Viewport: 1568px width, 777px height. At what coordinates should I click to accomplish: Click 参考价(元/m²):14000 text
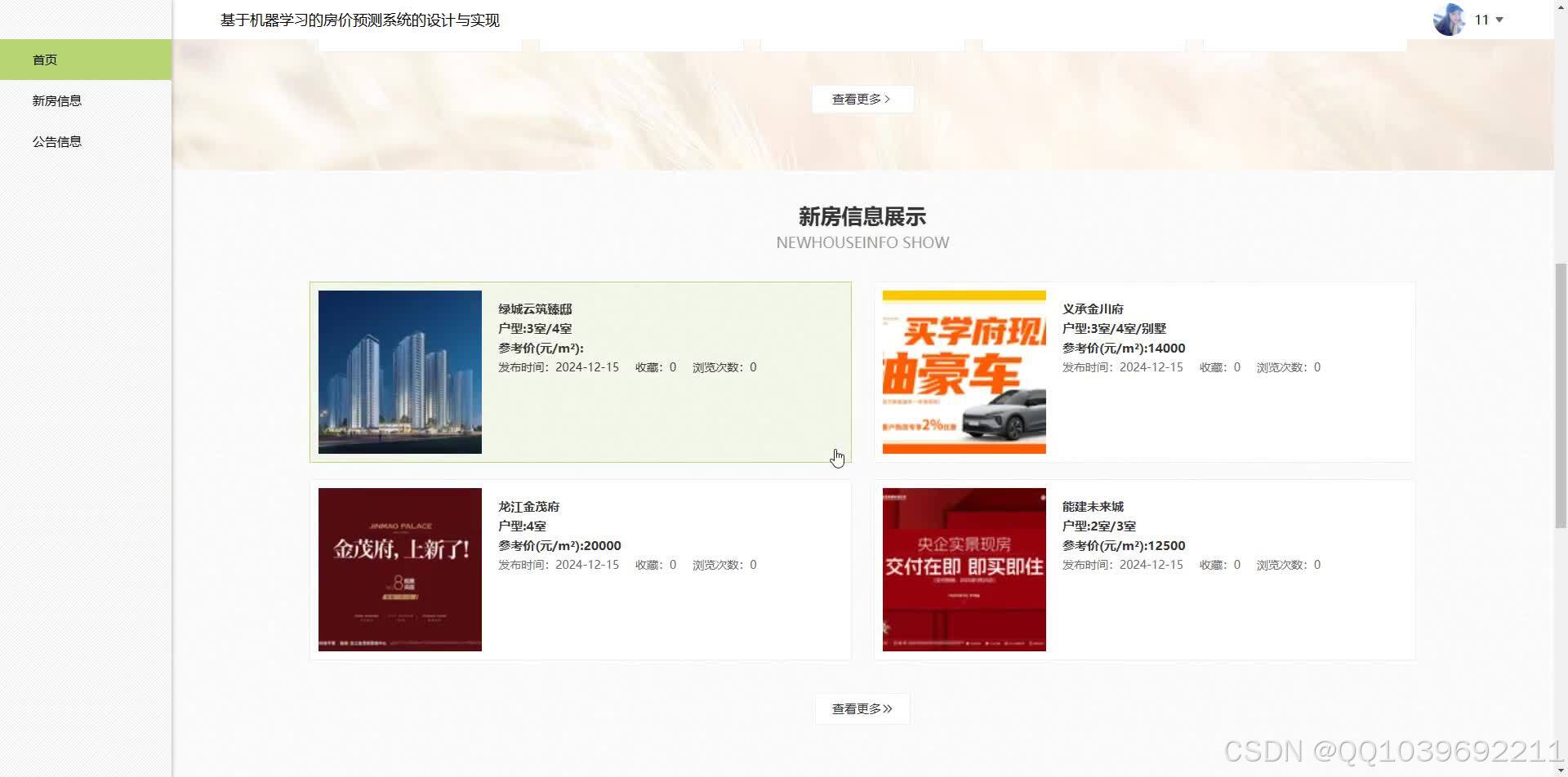click(x=1124, y=349)
